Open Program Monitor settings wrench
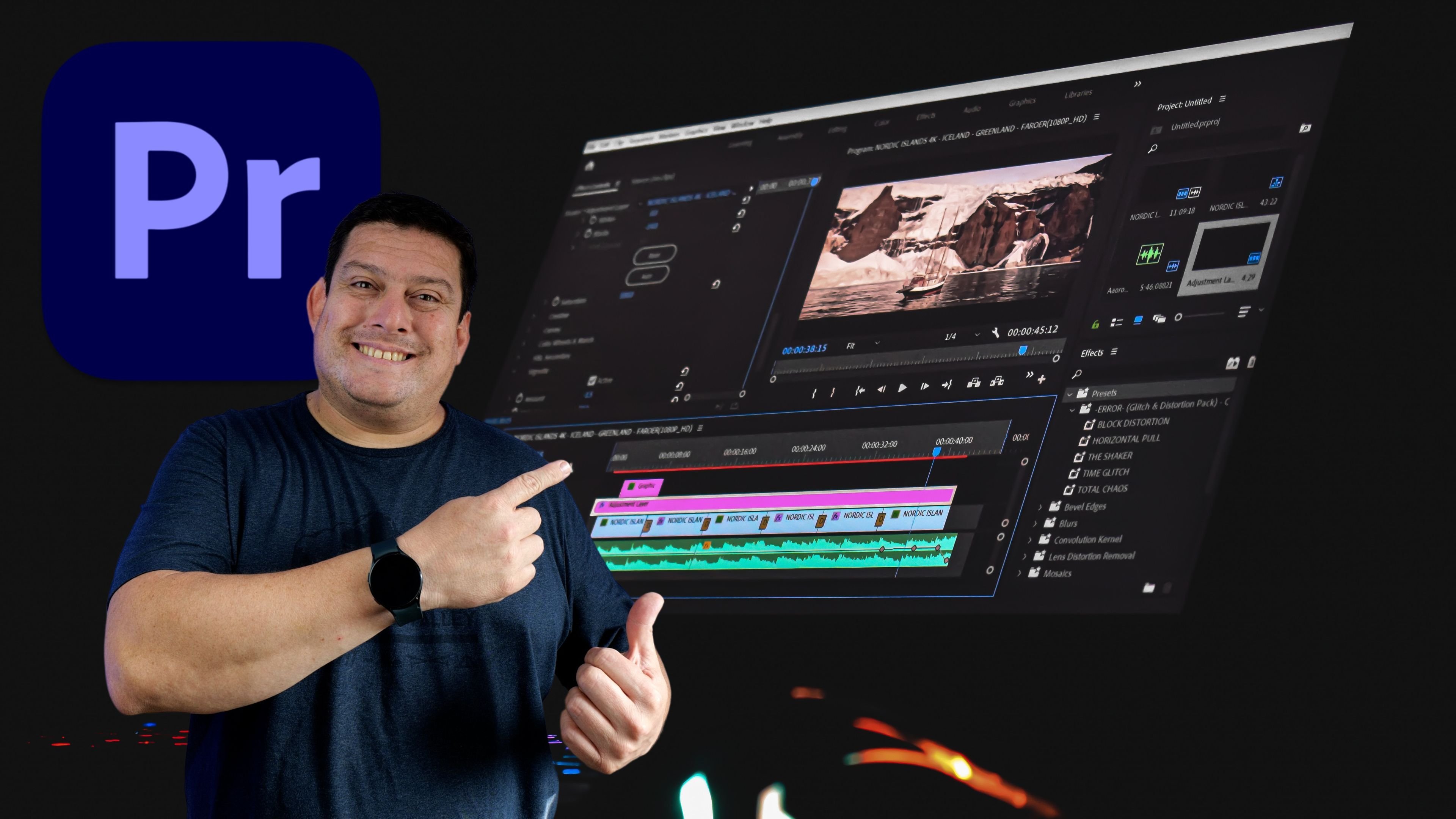This screenshot has width=1456, height=819. click(x=995, y=333)
